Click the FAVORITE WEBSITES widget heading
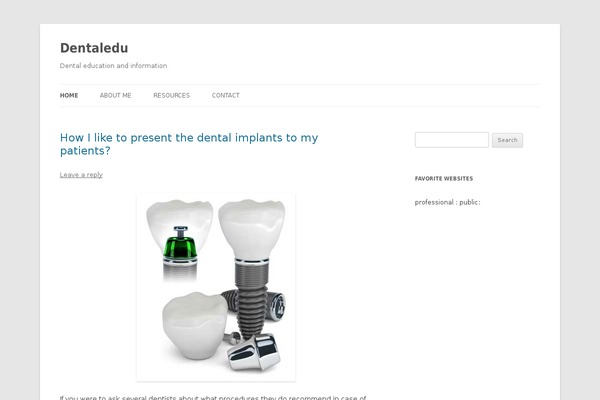 [x=444, y=178]
